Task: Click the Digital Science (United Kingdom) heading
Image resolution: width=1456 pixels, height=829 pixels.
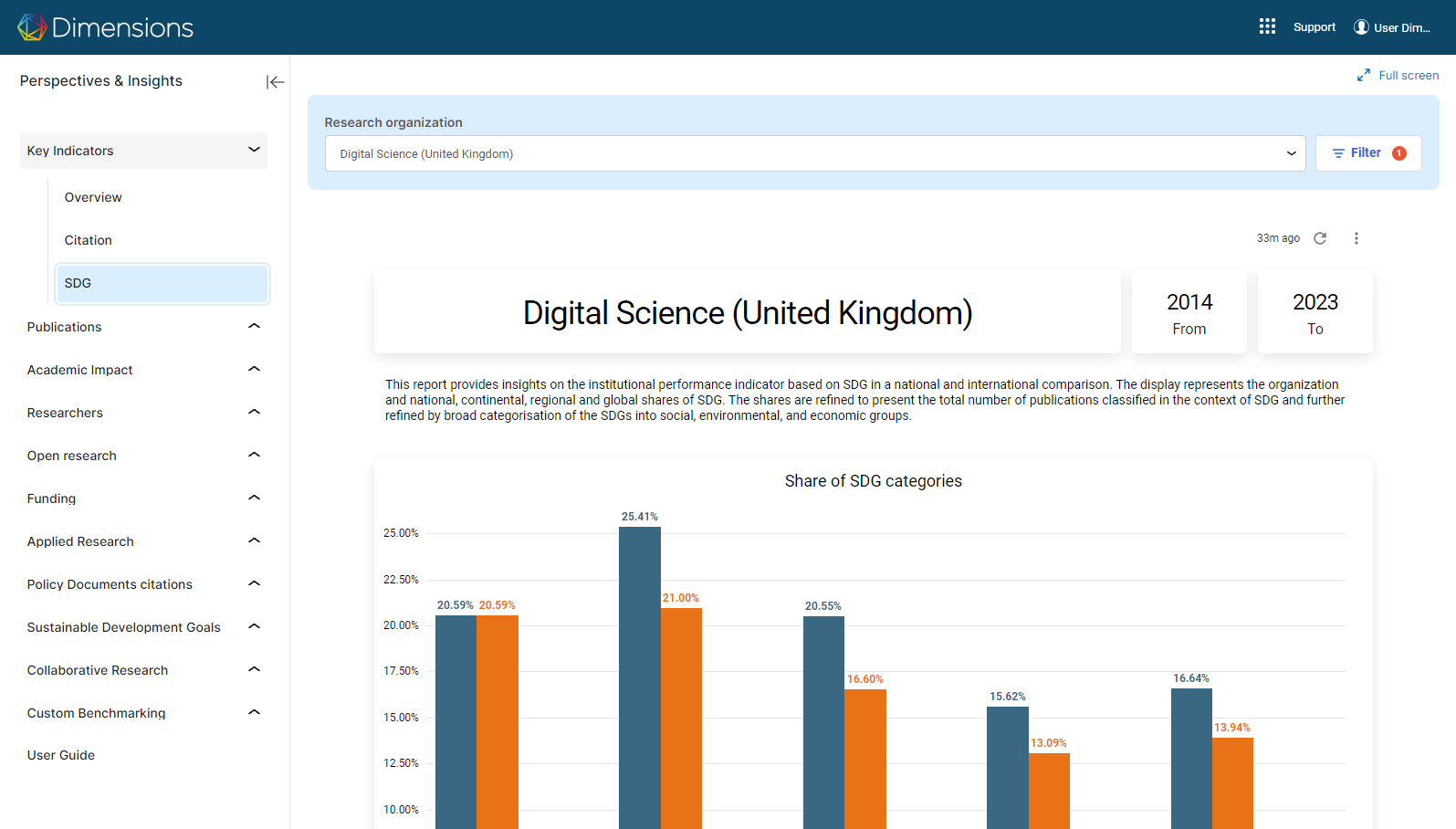Action: [748, 313]
